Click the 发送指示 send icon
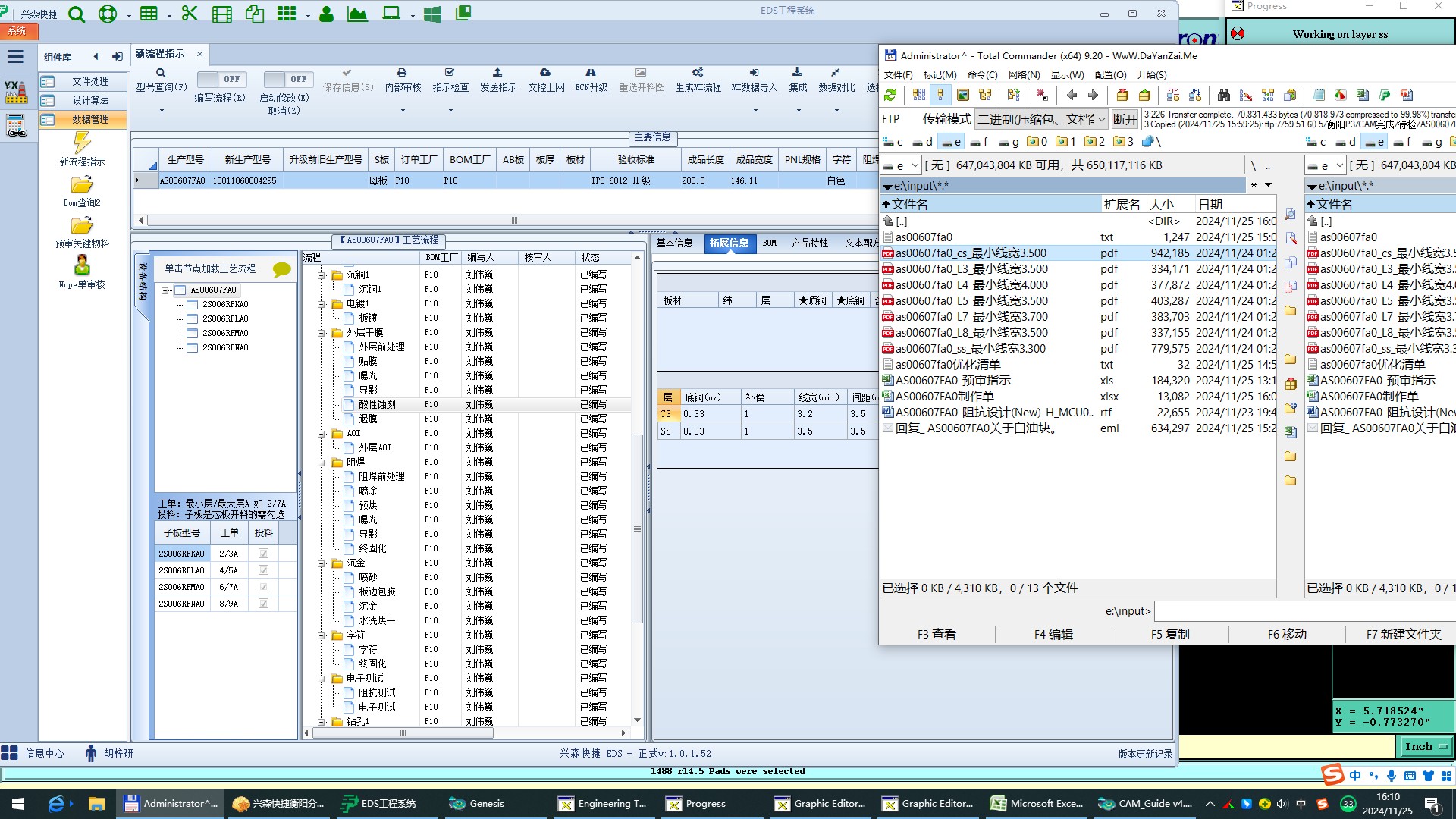Screen dimensions: 1456x819 (x=497, y=73)
